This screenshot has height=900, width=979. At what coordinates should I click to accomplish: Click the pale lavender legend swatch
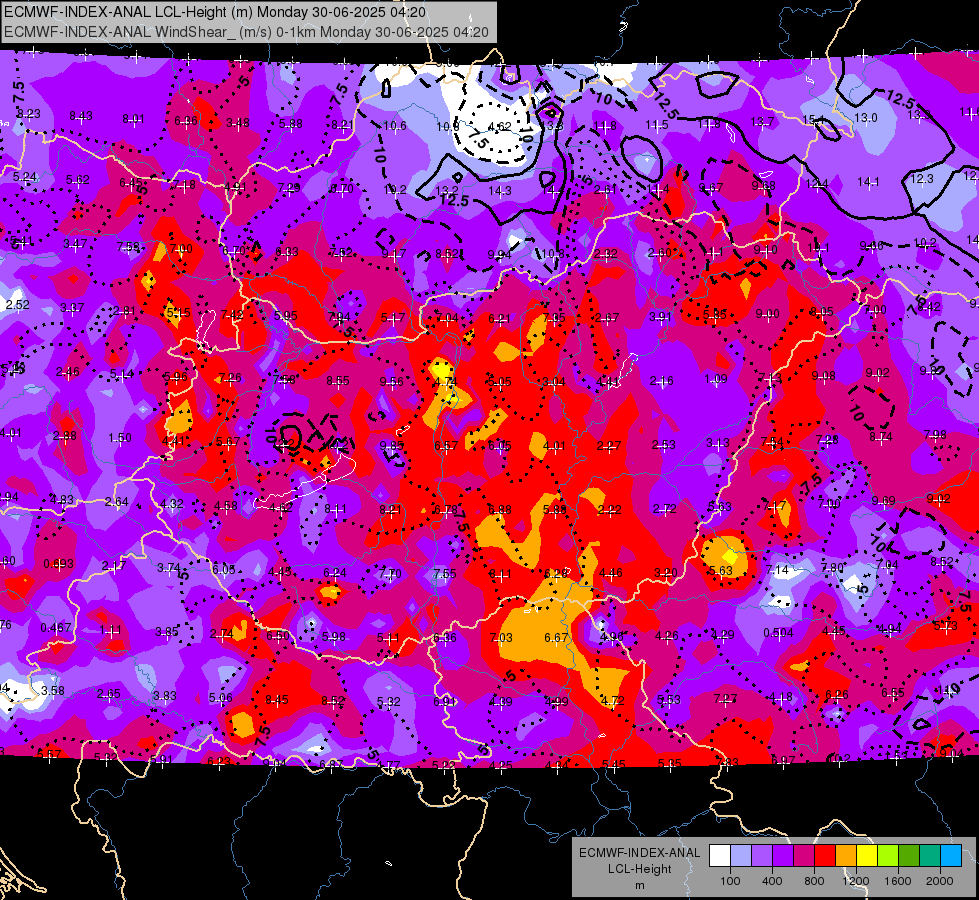click(740, 856)
